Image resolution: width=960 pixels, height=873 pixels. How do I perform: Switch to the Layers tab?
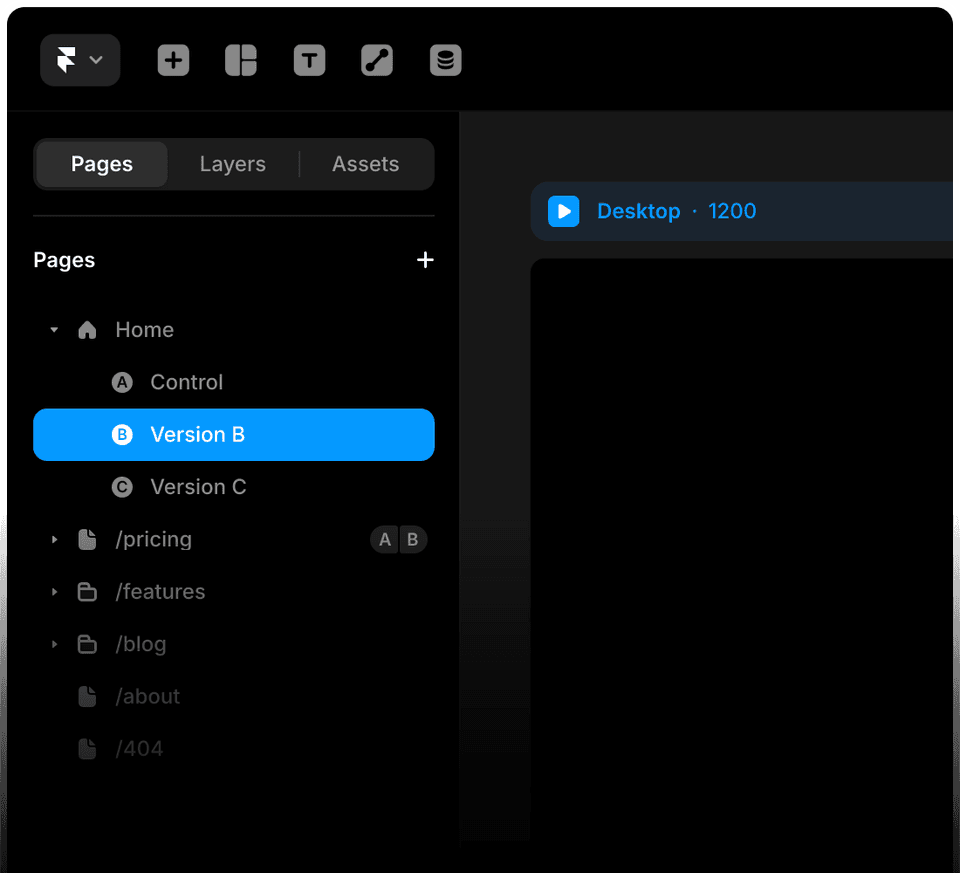pos(232,163)
